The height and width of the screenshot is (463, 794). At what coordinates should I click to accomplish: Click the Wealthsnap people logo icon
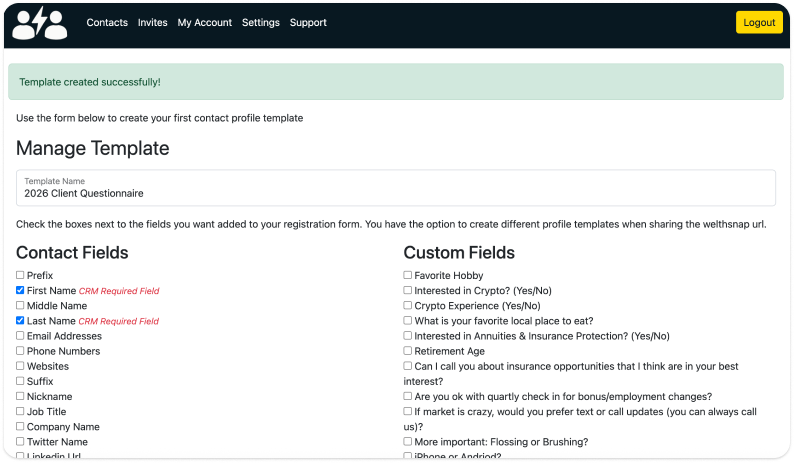[x=40, y=22]
